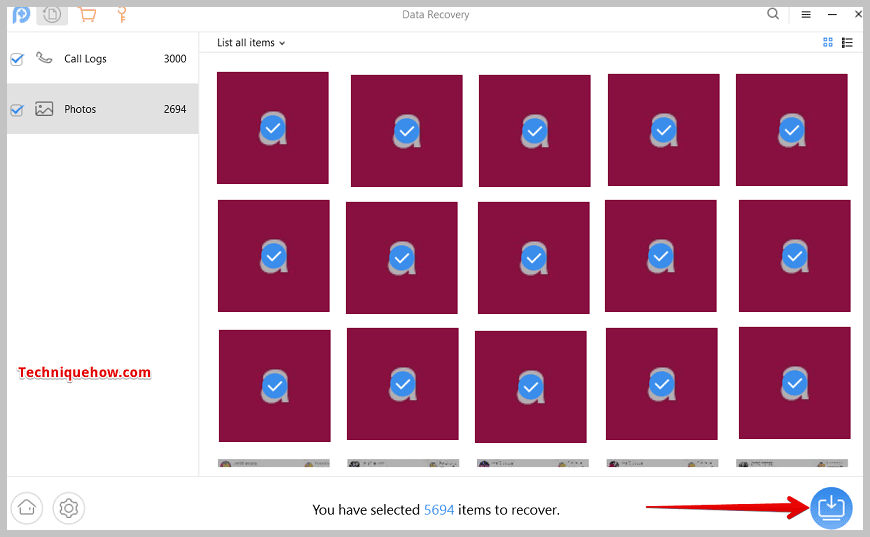The width and height of the screenshot is (870, 537).
Task: Deselect the third photo in the top row
Action: [x=535, y=131]
